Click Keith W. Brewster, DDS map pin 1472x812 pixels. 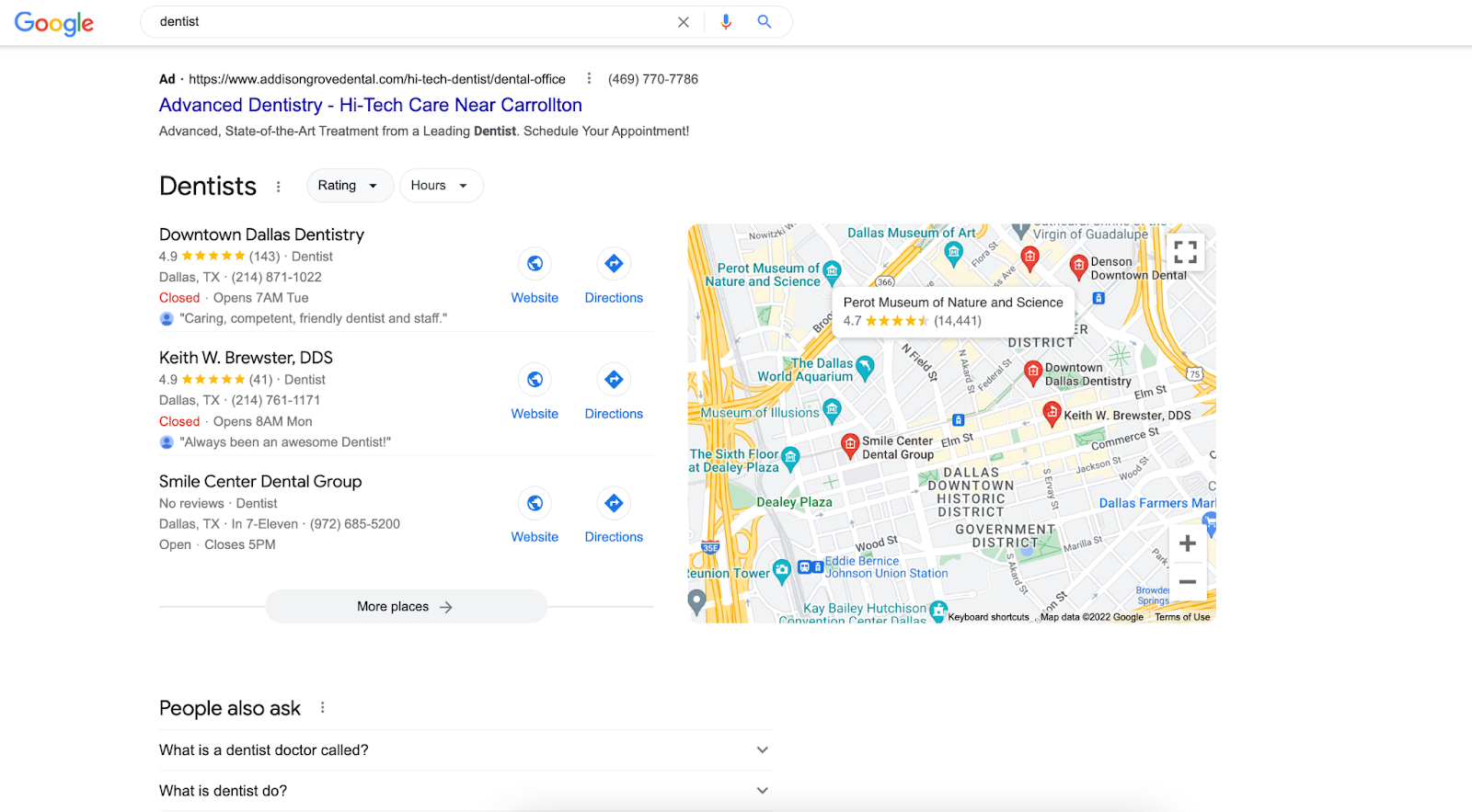pyautogui.click(x=1052, y=414)
